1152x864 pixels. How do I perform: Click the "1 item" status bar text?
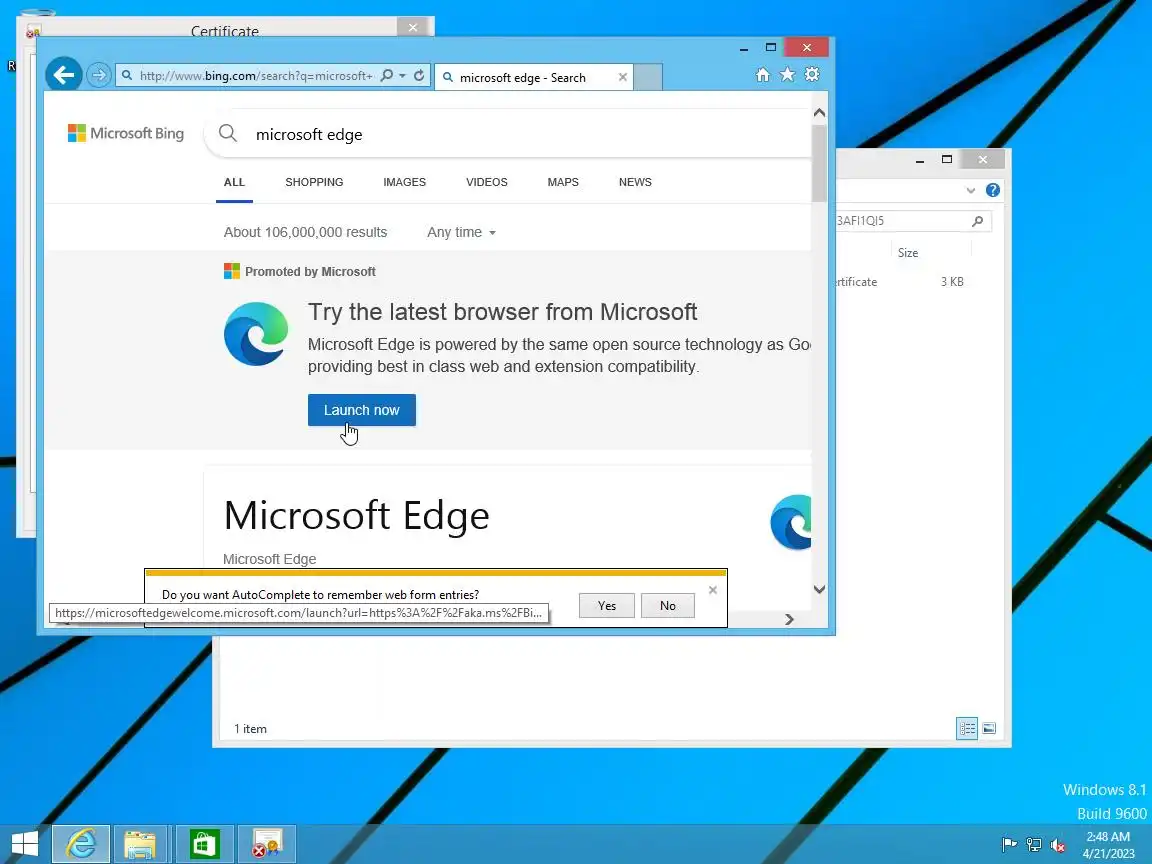[x=251, y=729]
